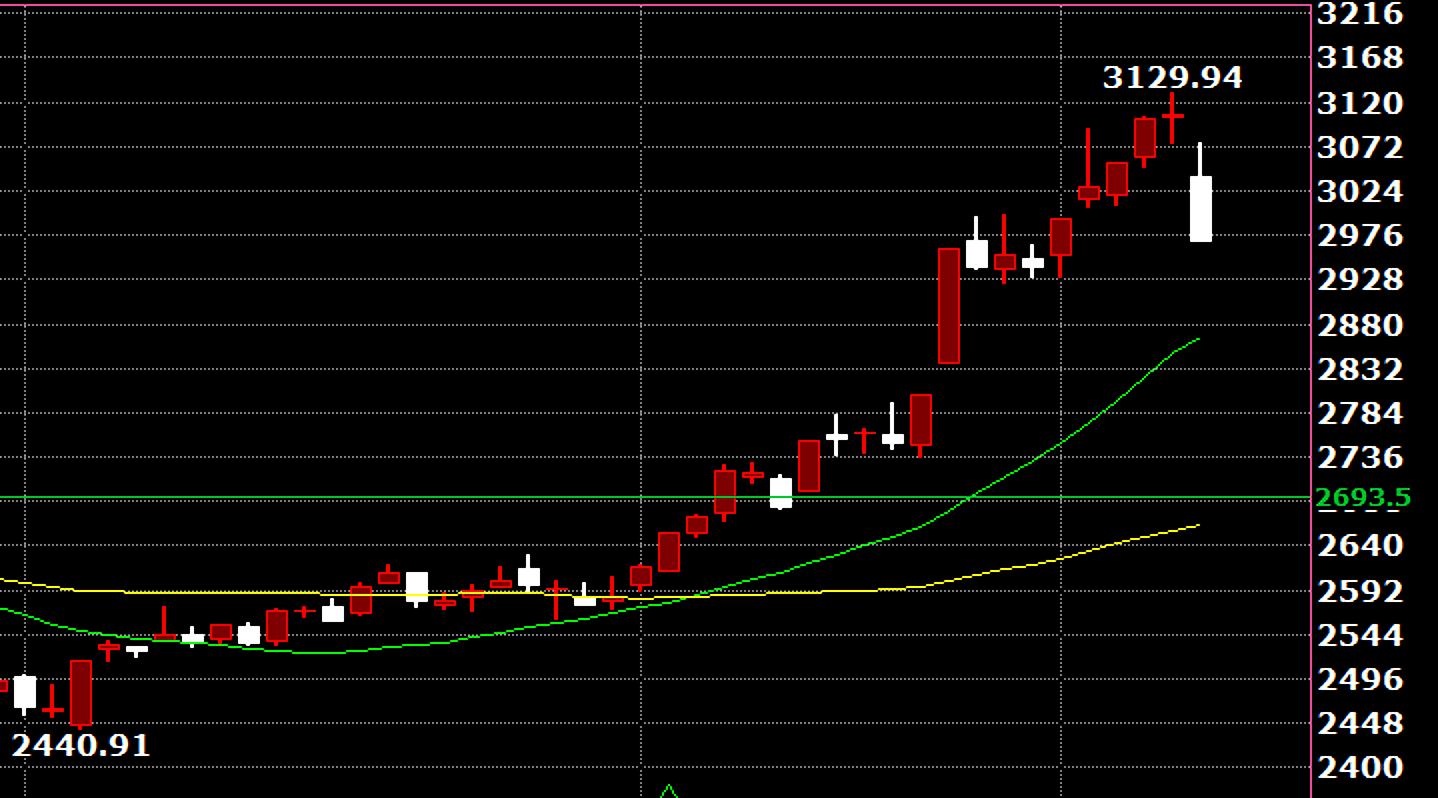Click the 2784 price axis label

1360,413
